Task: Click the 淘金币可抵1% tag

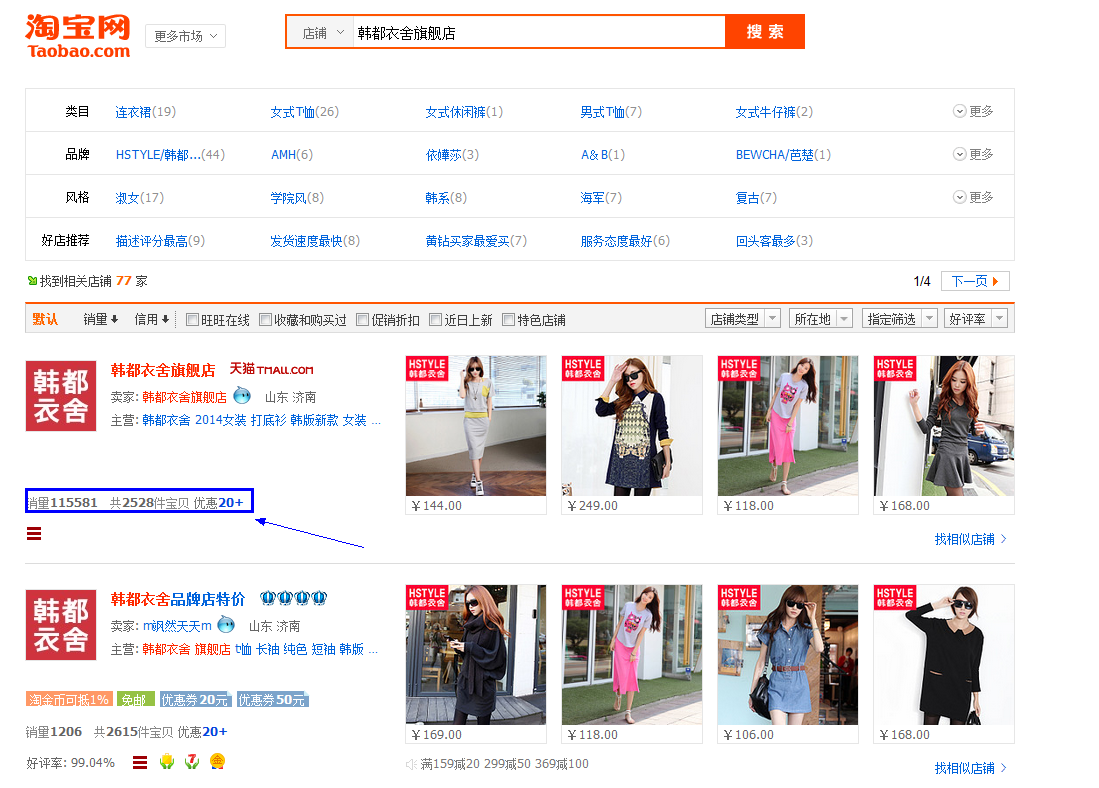Action: tap(69, 699)
